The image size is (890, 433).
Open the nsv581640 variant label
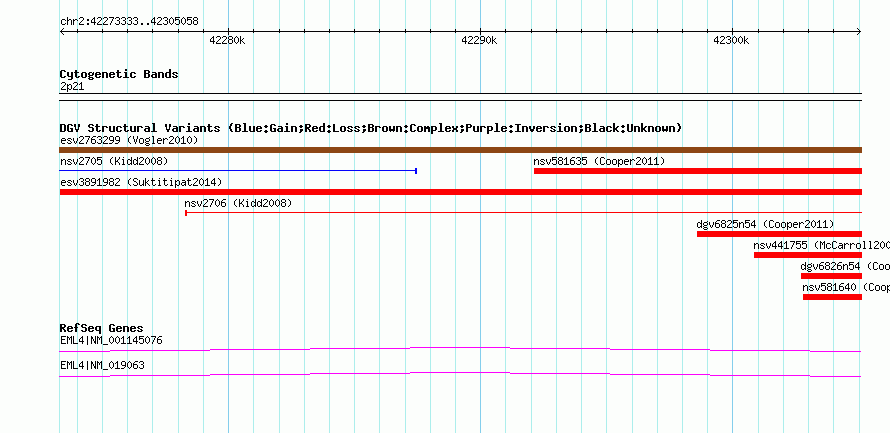(x=846, y=287)
